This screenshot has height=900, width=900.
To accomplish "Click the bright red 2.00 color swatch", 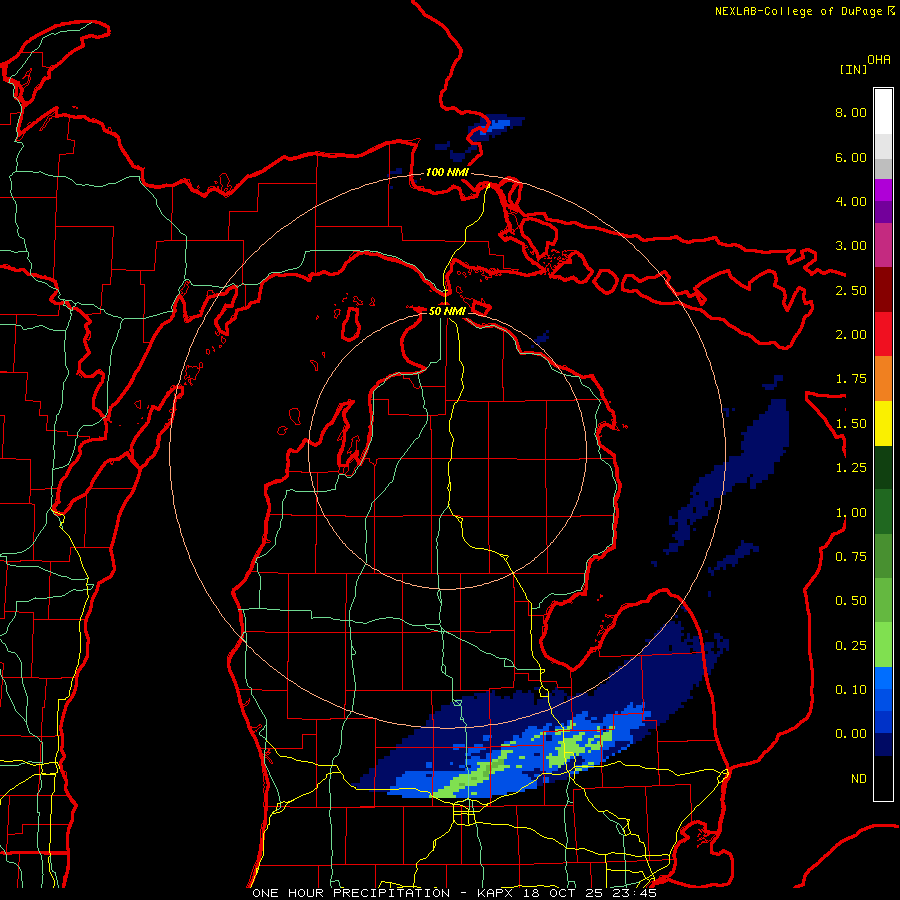I will (x=883, y=335).
